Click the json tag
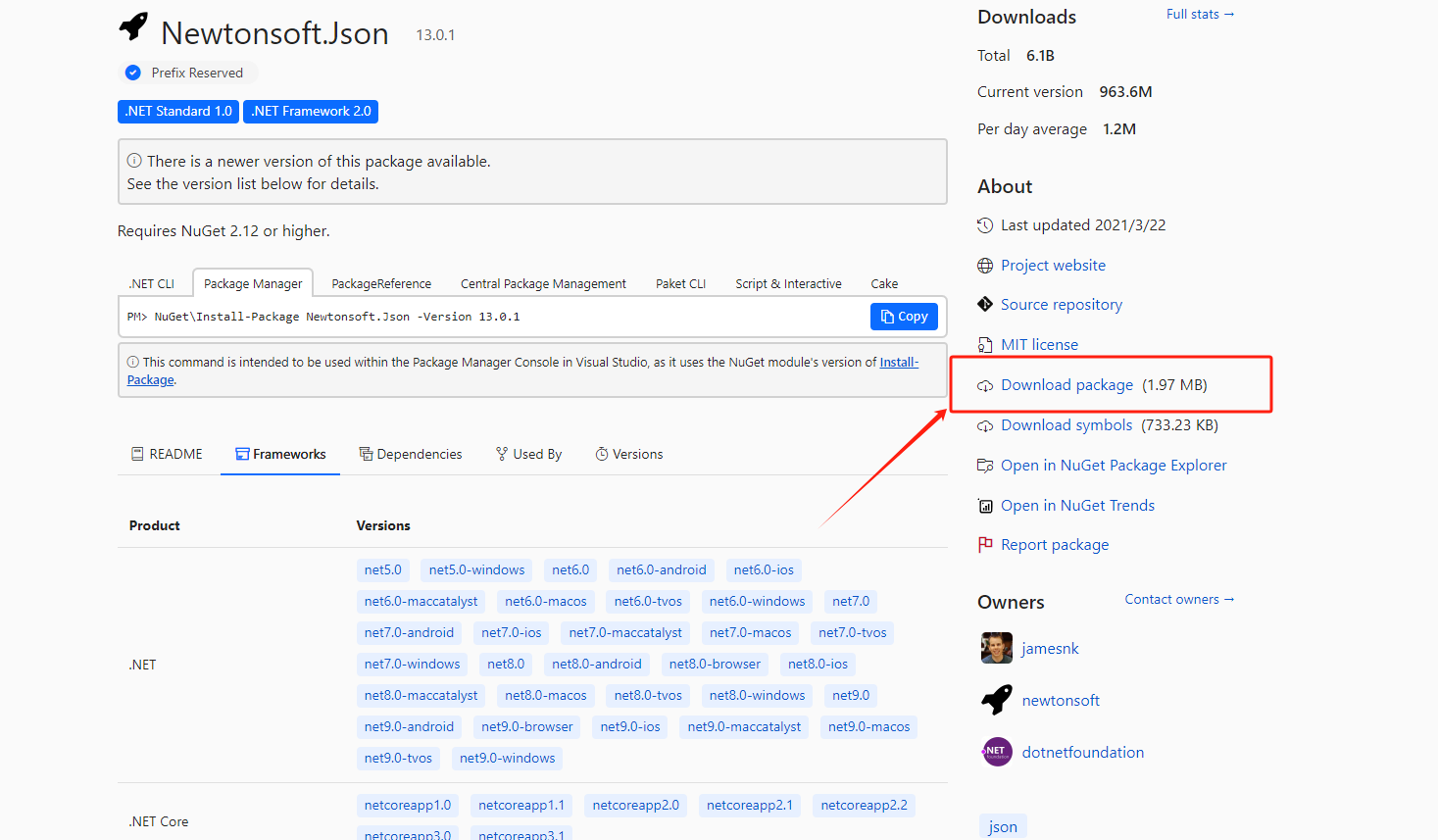This screenshot has height=840, width=1438. (x=1002, y=826)
